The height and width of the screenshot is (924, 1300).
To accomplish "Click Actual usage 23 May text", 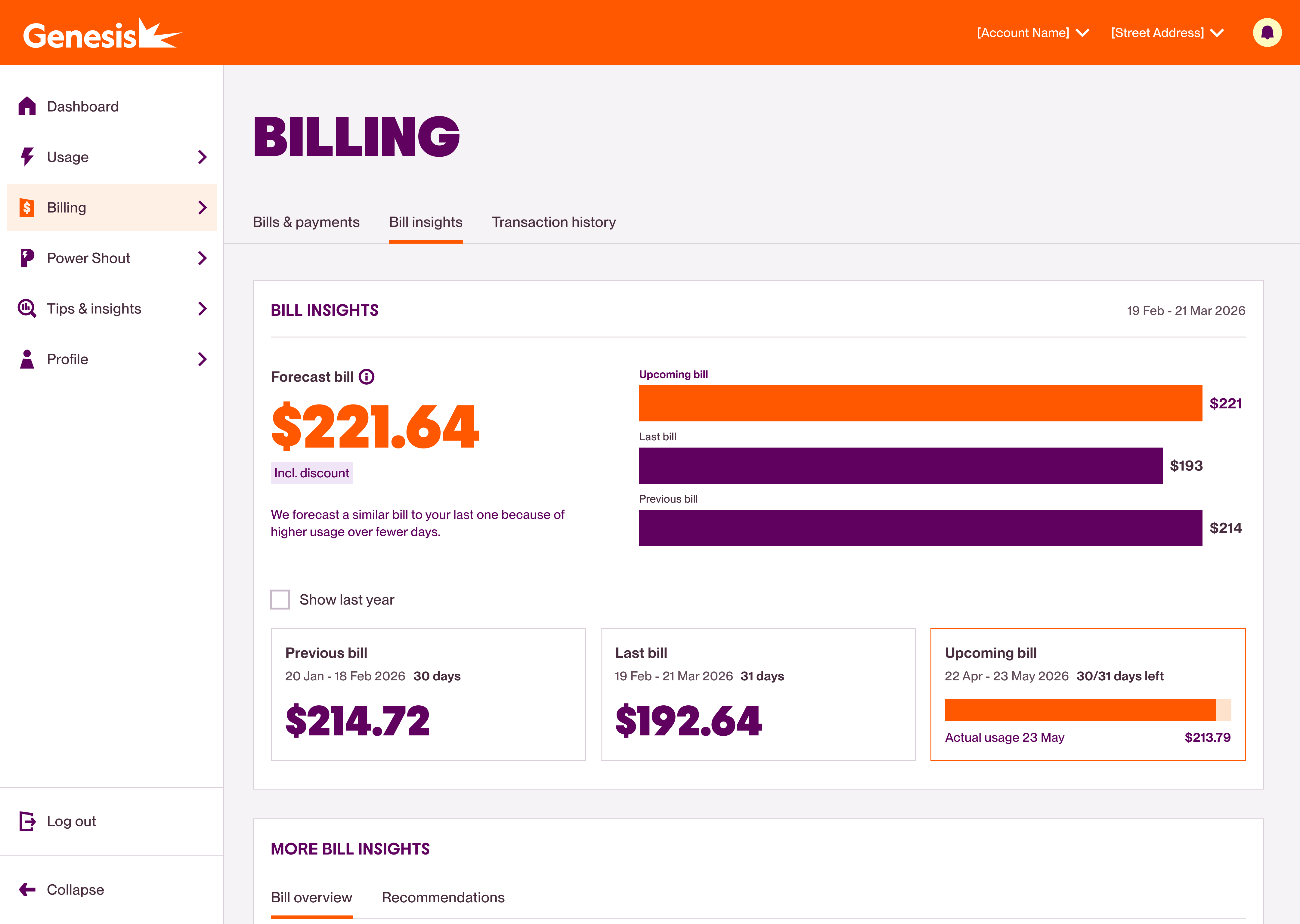I will (1004, 738).
